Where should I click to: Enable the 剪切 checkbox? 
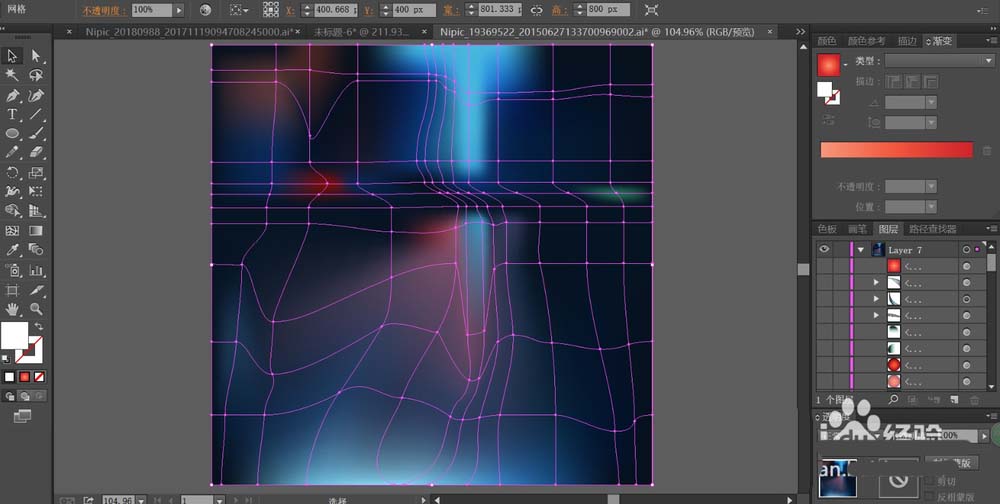pyautogui.click(x=929, y=481)
